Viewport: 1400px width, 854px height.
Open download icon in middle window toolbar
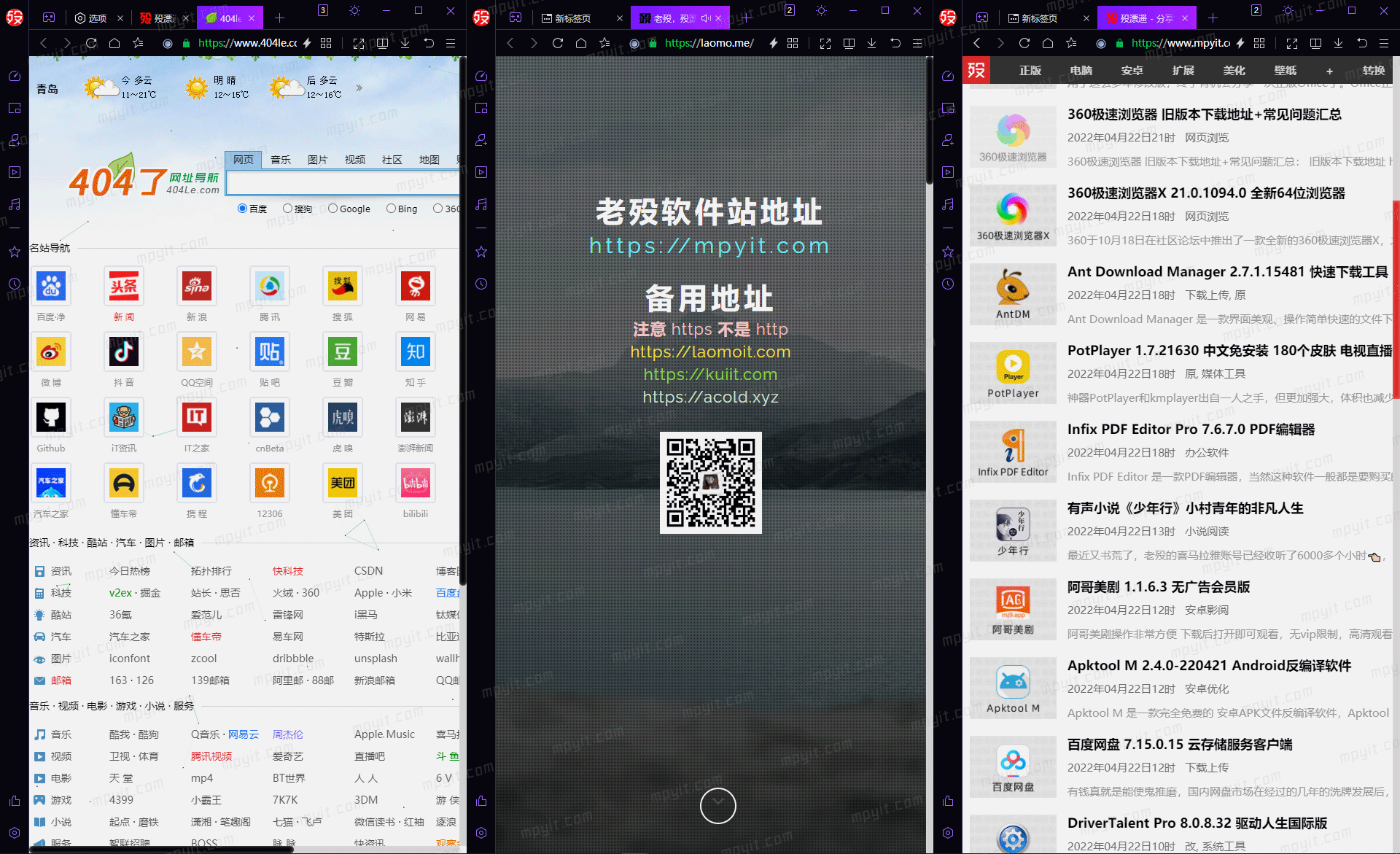pos(872,43)
